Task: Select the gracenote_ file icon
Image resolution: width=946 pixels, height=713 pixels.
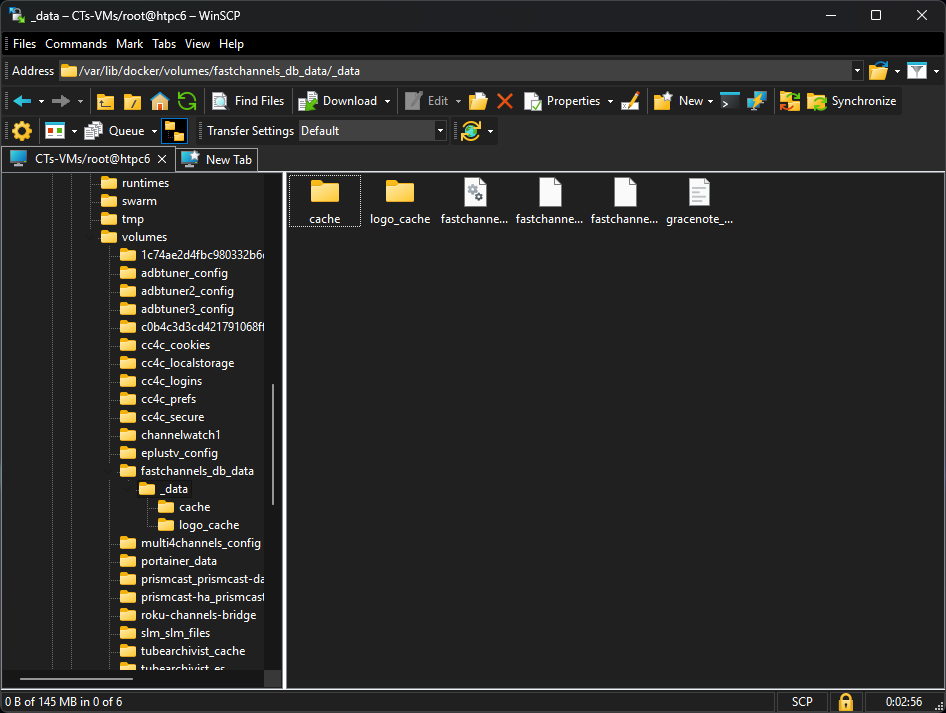Action: 699,201
